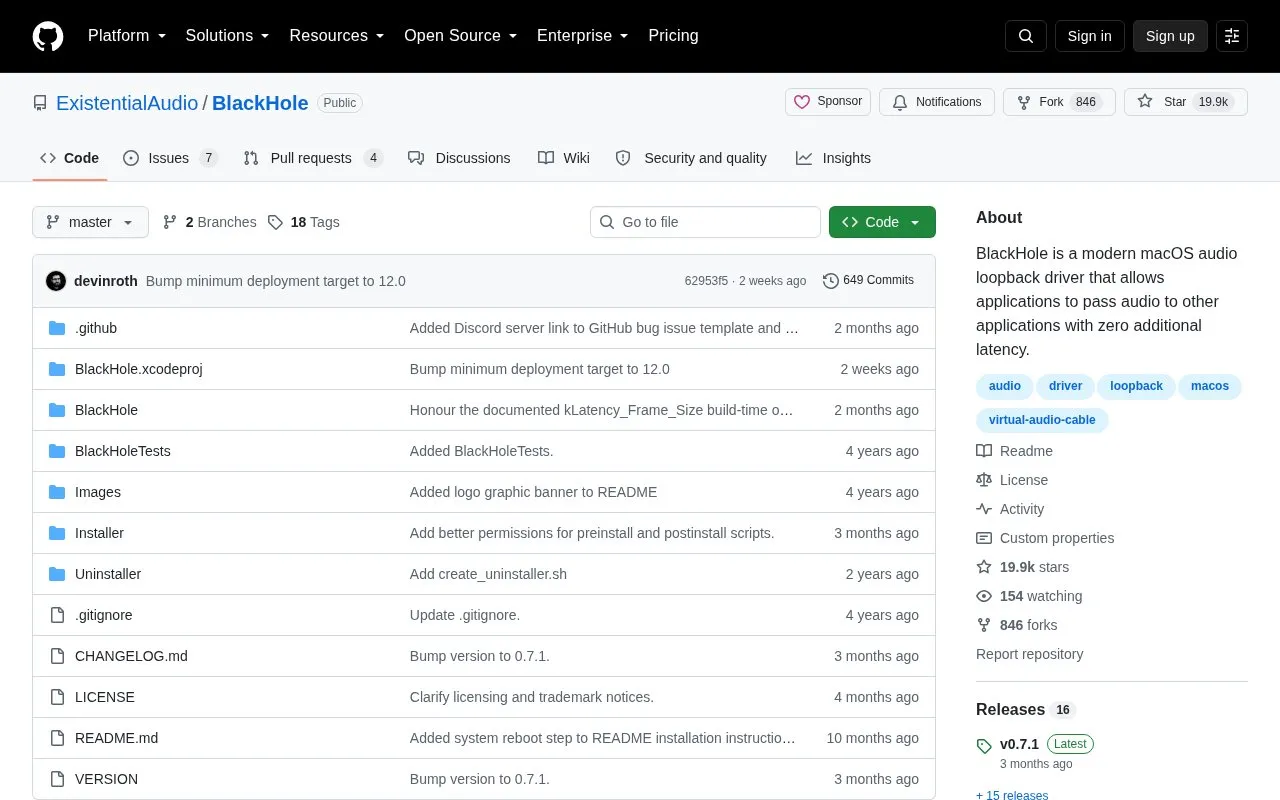Expand the Solutions menu
Screen dimensions: 1280x800
pos(227,36)
